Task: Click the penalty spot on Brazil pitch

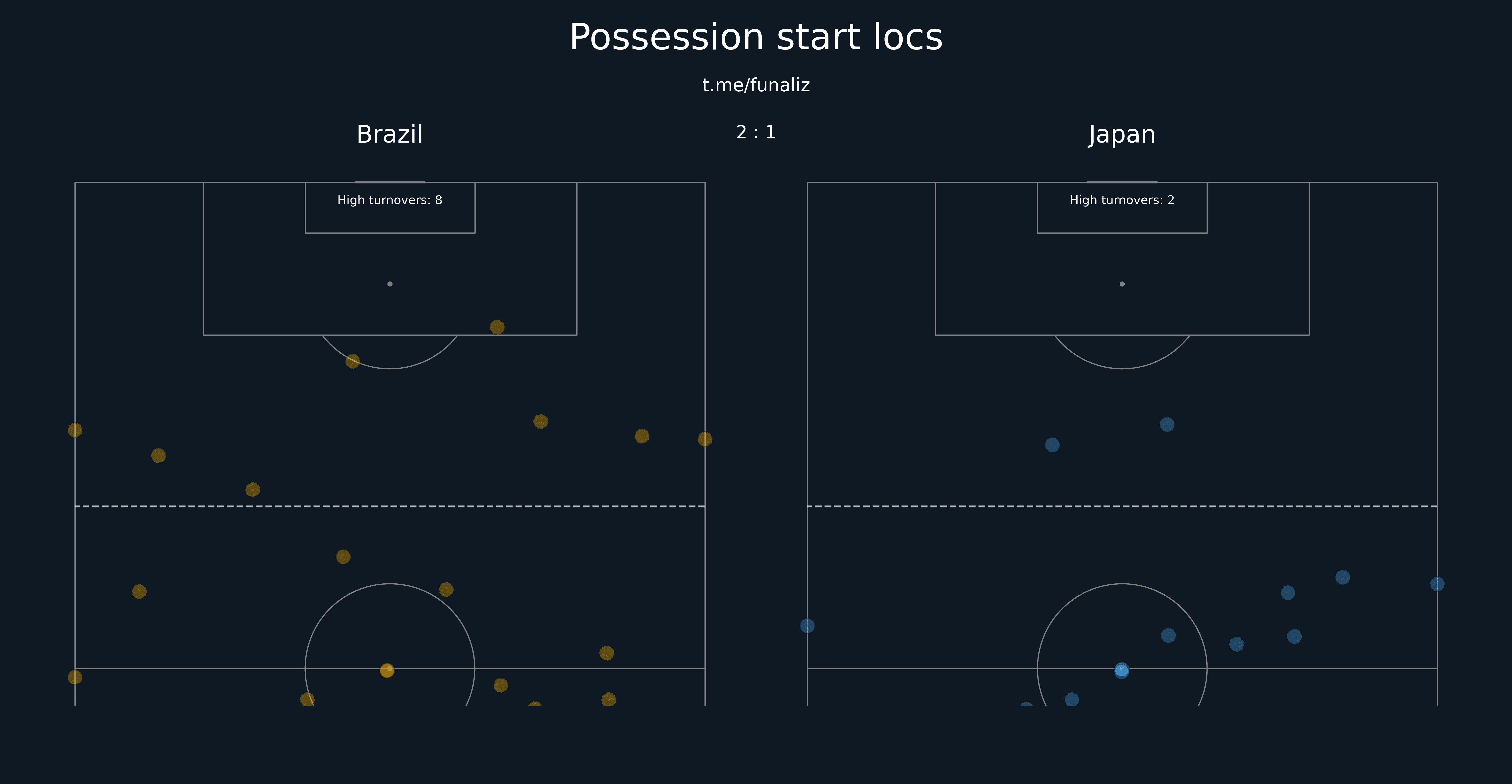Action: click(390, 284)
